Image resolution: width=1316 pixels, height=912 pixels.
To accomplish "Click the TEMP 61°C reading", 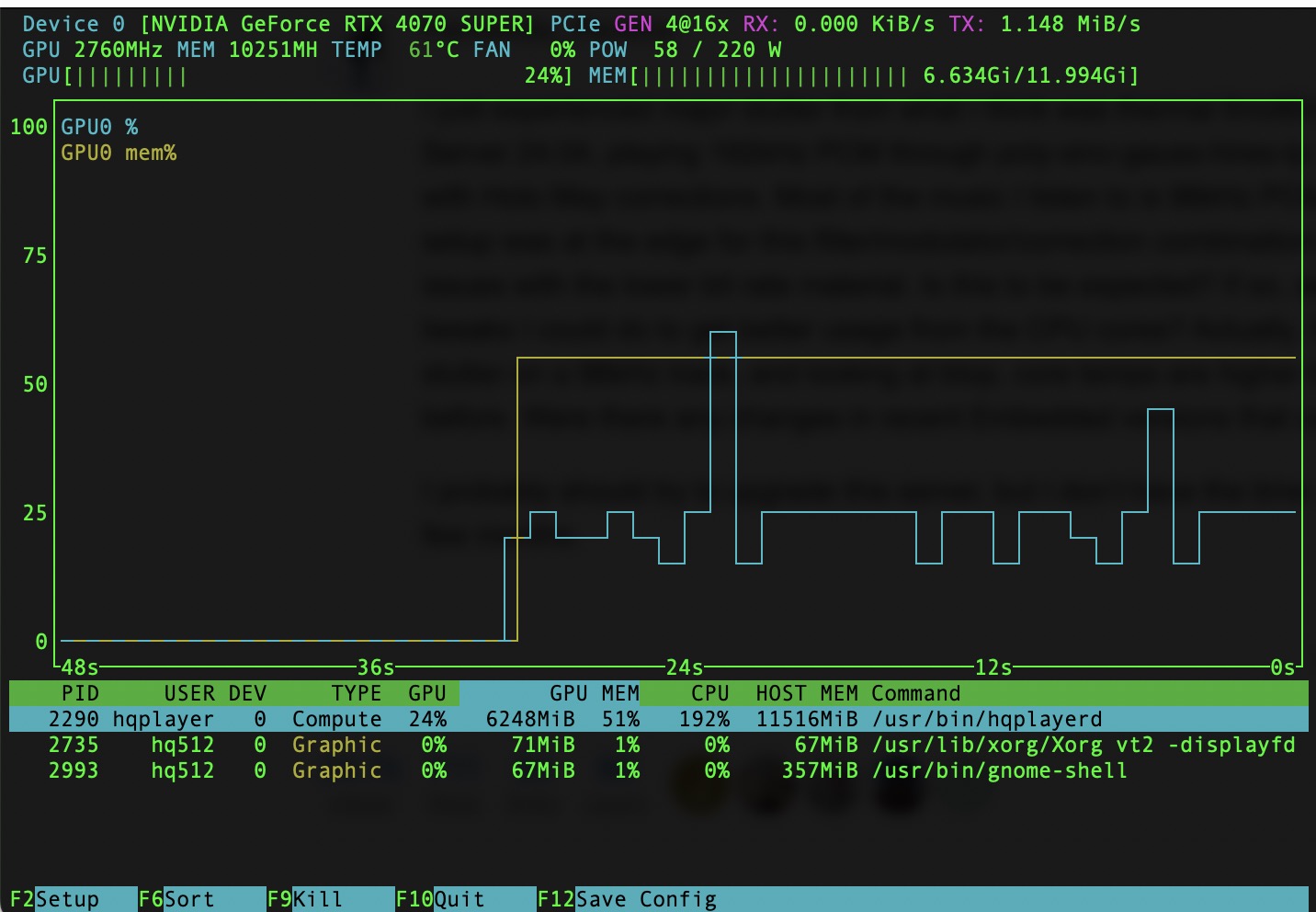I will click(395, 50).
